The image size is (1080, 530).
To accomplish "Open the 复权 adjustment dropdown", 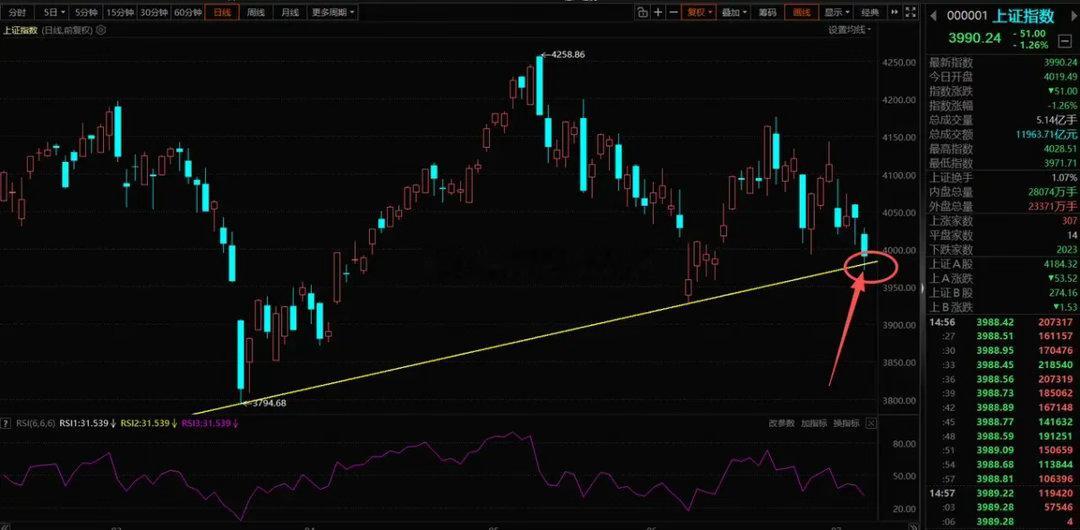I will tap(700, 12).
